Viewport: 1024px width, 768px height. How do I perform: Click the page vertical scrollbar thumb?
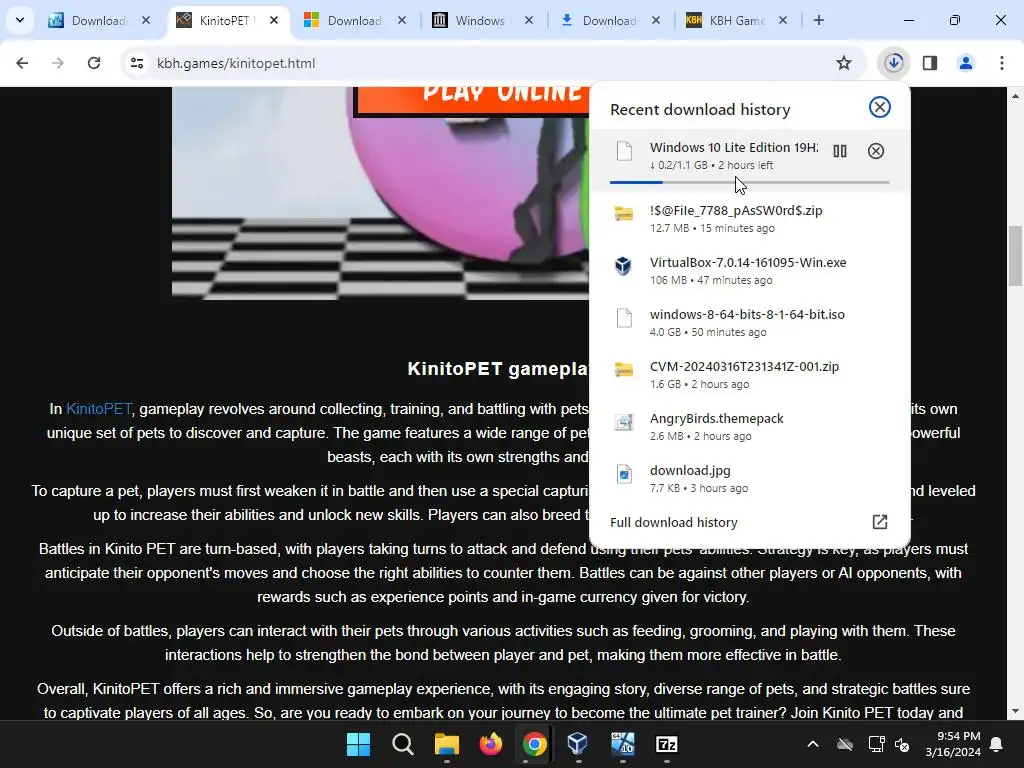1015,256
